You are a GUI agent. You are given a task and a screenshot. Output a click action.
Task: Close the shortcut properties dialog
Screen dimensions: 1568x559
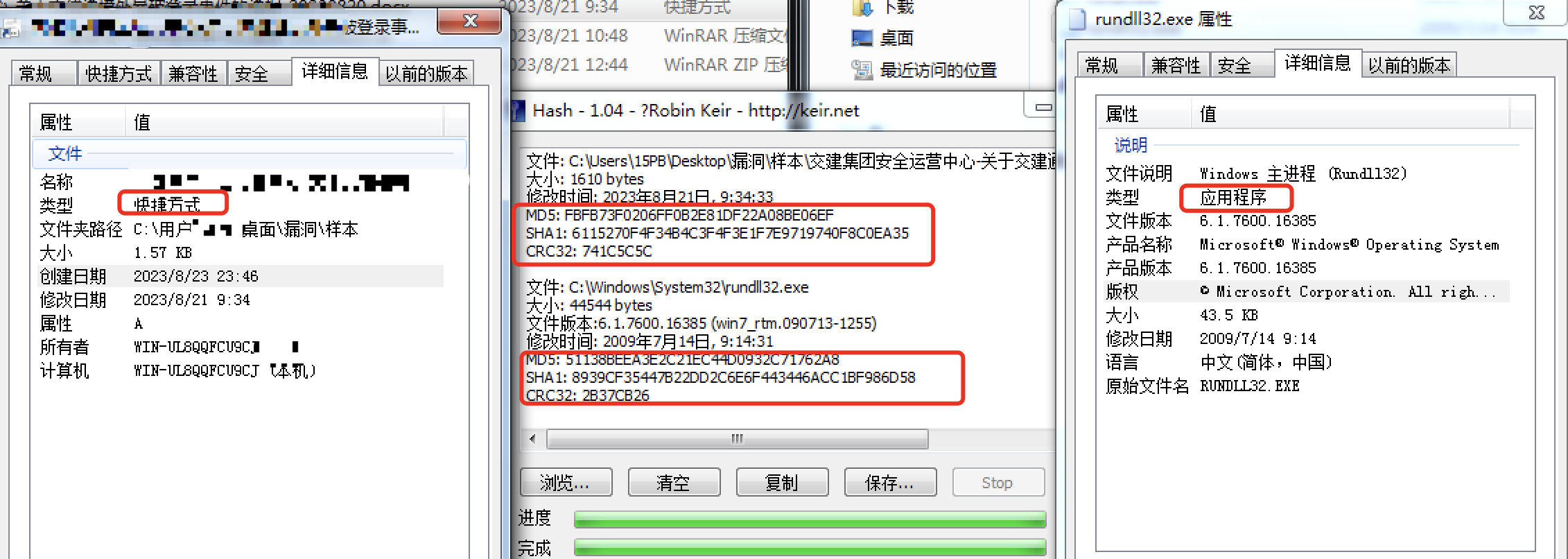[470, 21]
